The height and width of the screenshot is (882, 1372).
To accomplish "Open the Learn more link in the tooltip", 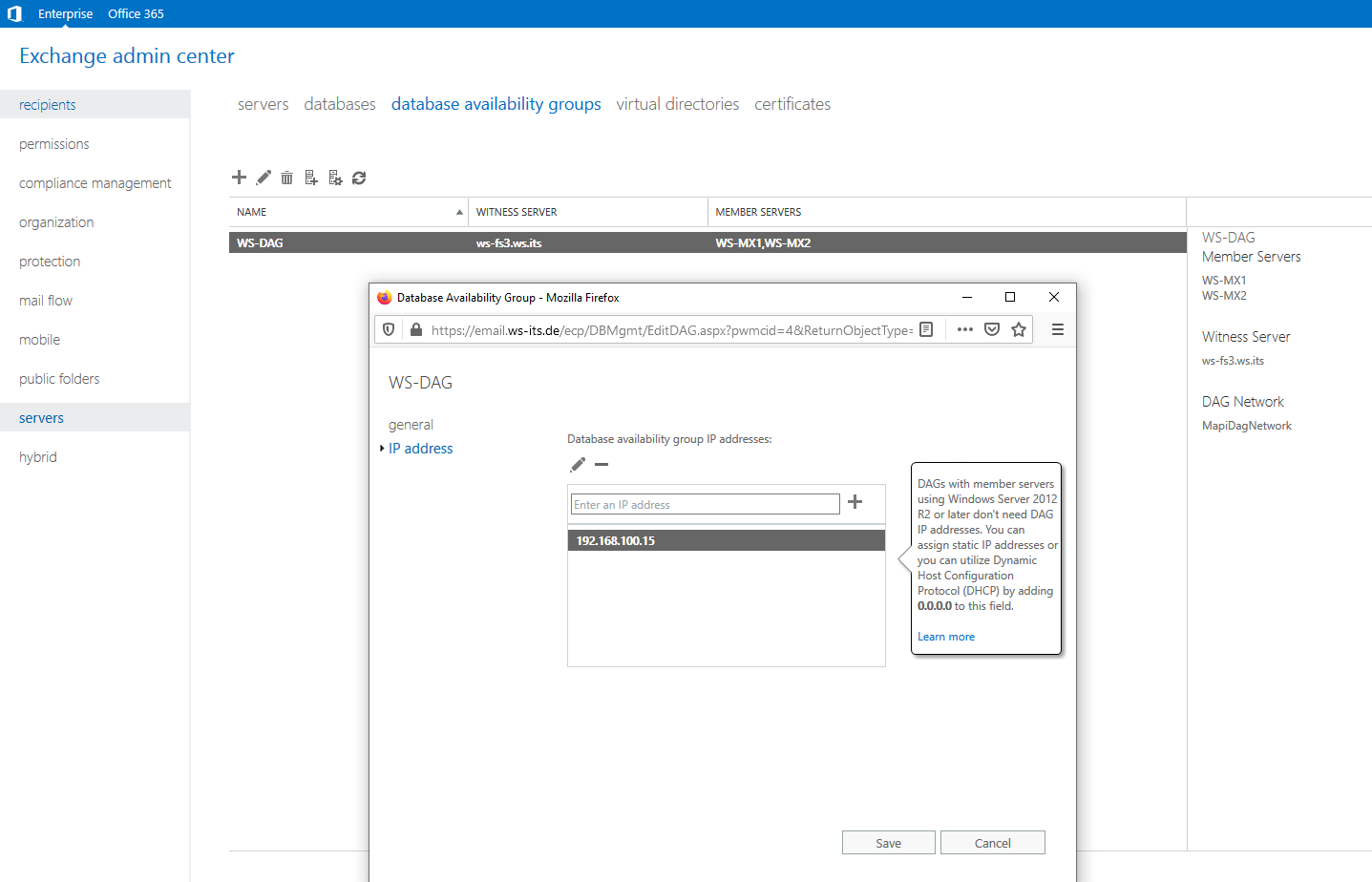I will (946, 637).
